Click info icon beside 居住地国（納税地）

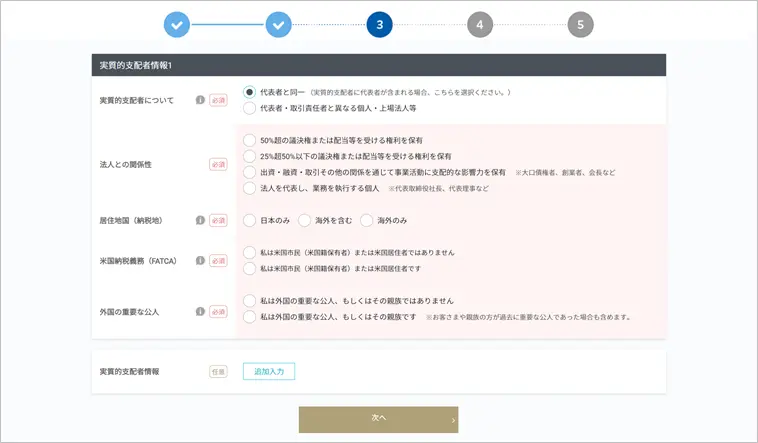tap(200, 220)
